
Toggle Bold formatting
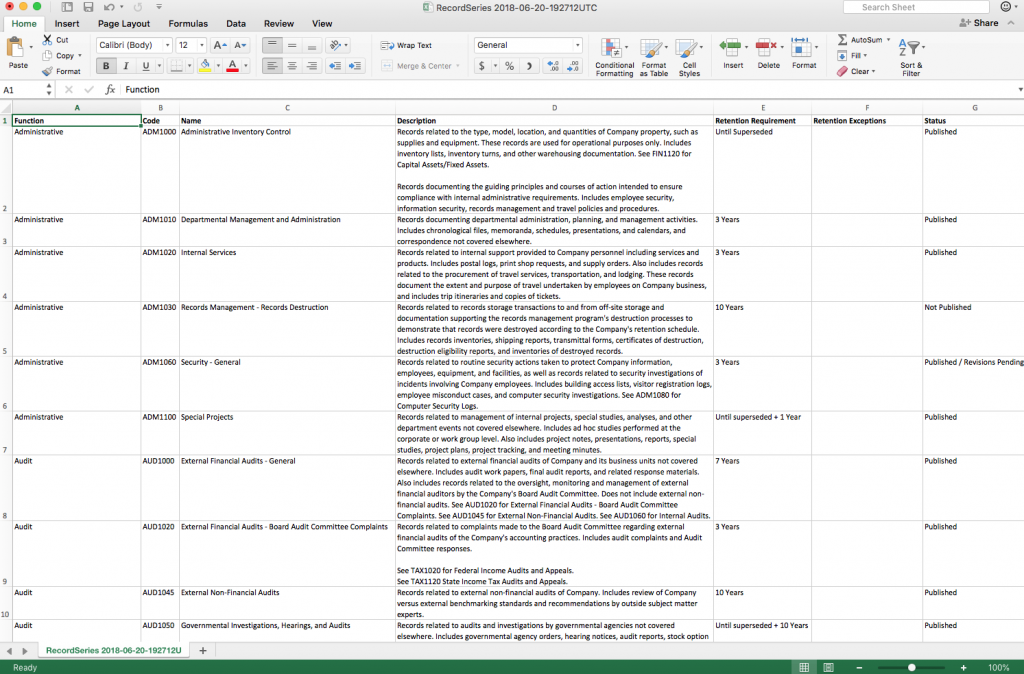pos(106,66)
